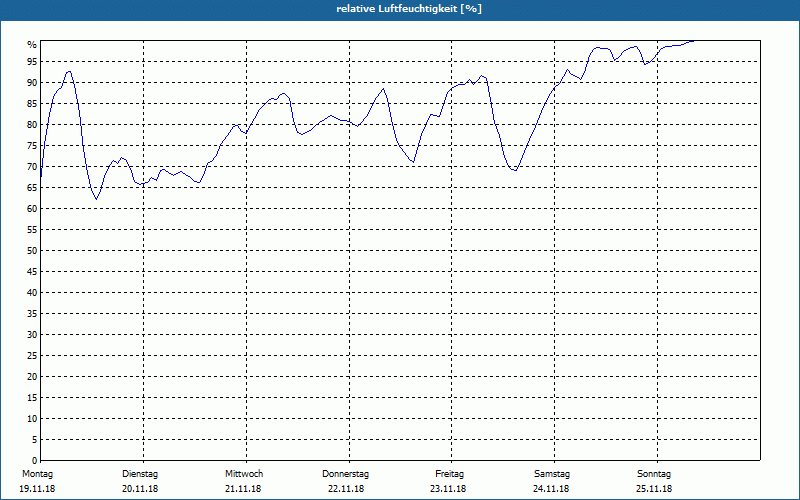Click the Monday humidity peak near 92%
Screen dimensions: 800x500
click(69, 71)
